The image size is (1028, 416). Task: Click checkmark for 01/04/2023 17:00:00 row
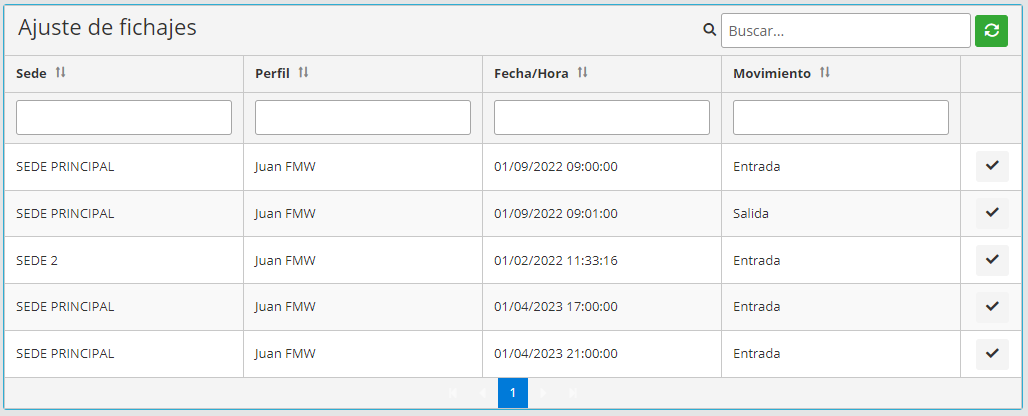pos(992,306)
